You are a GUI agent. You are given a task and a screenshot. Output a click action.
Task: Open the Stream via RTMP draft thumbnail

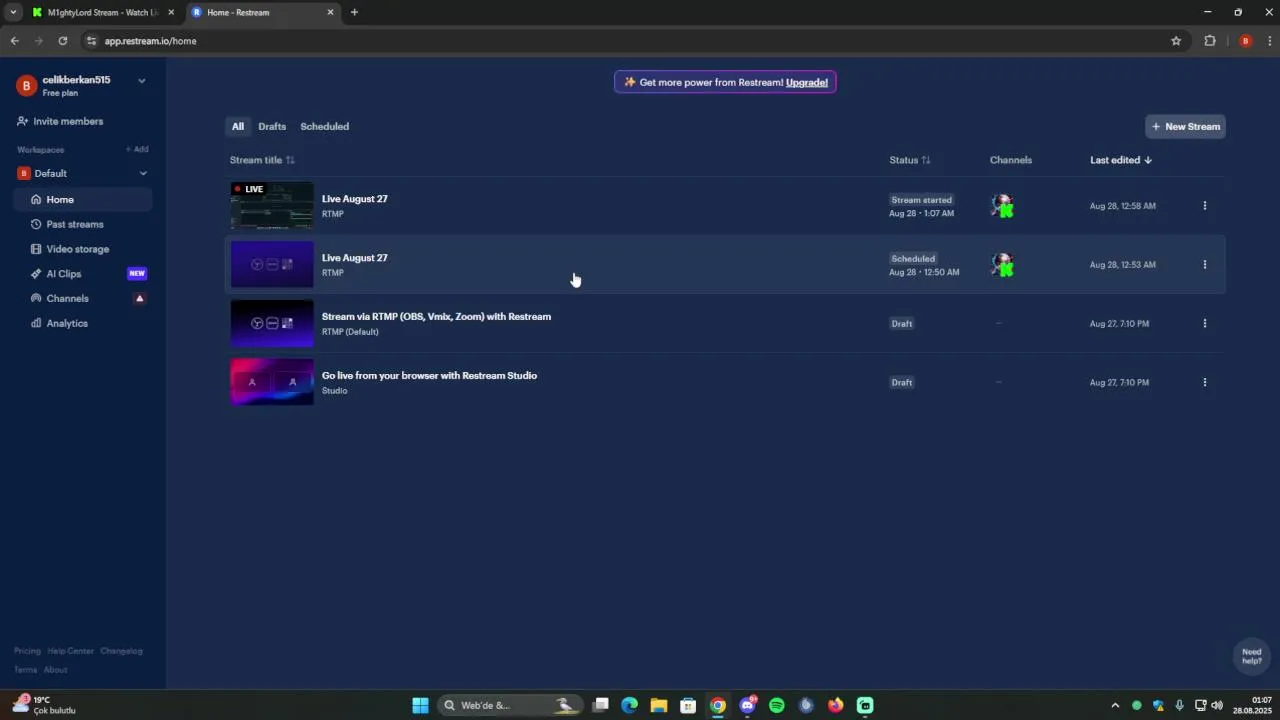(272, 323)
